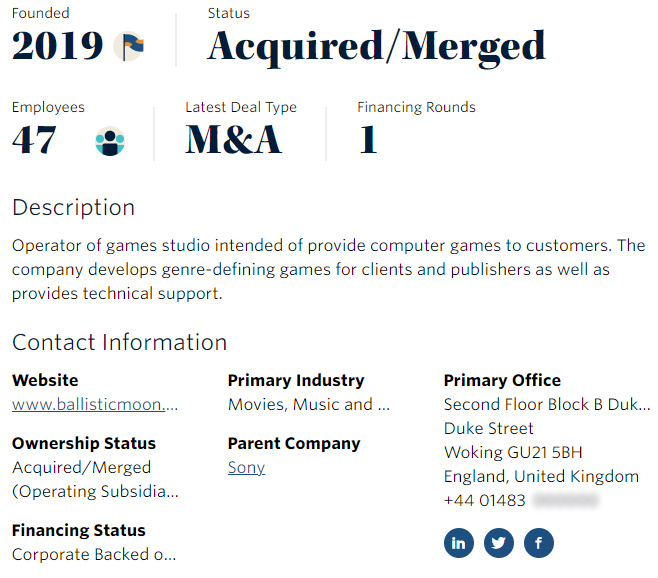Visit the www.ballisticmoon website link

(95, 405)
